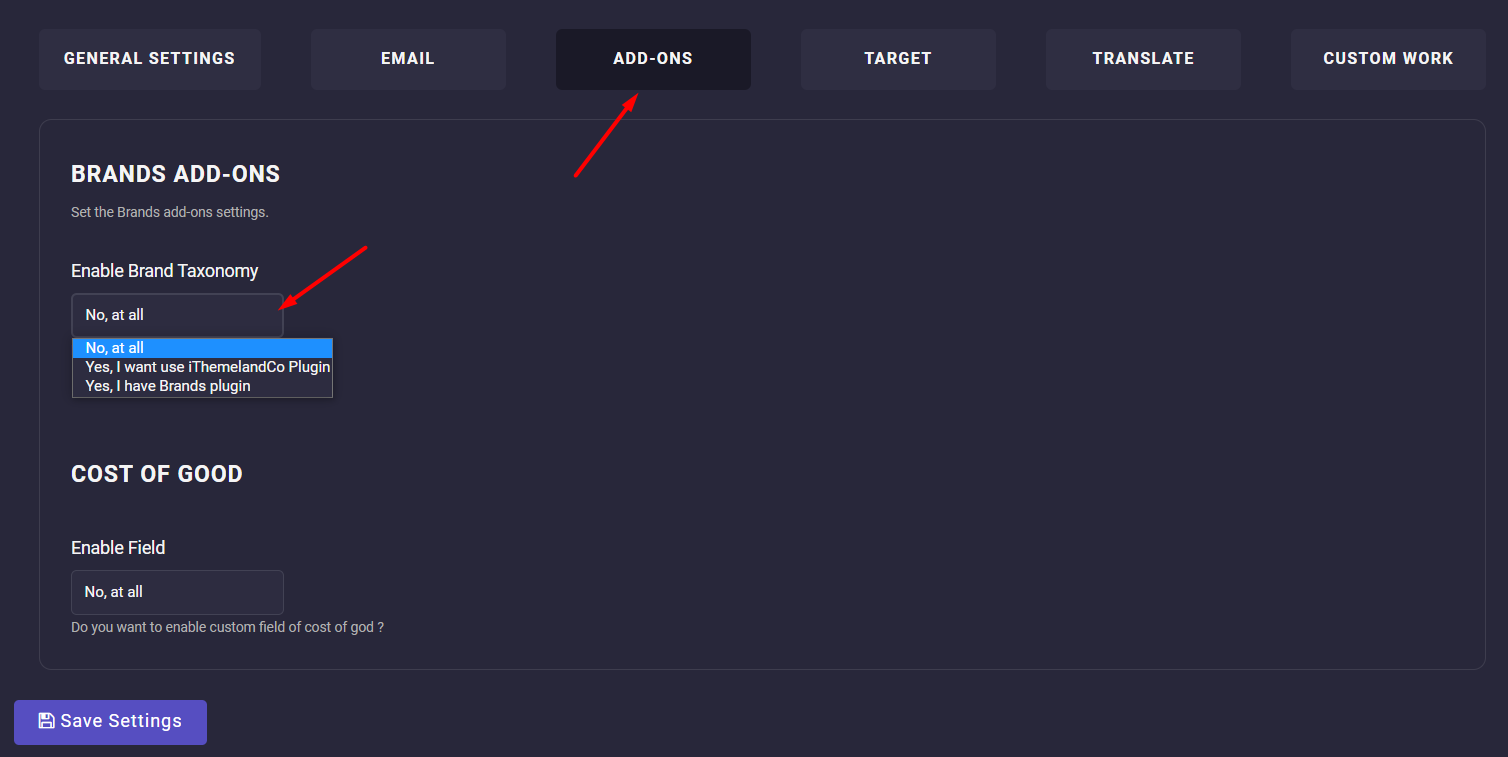1508x757 pixels.
Task: Open the General Settings tab
Action: [x=150, y=59]
